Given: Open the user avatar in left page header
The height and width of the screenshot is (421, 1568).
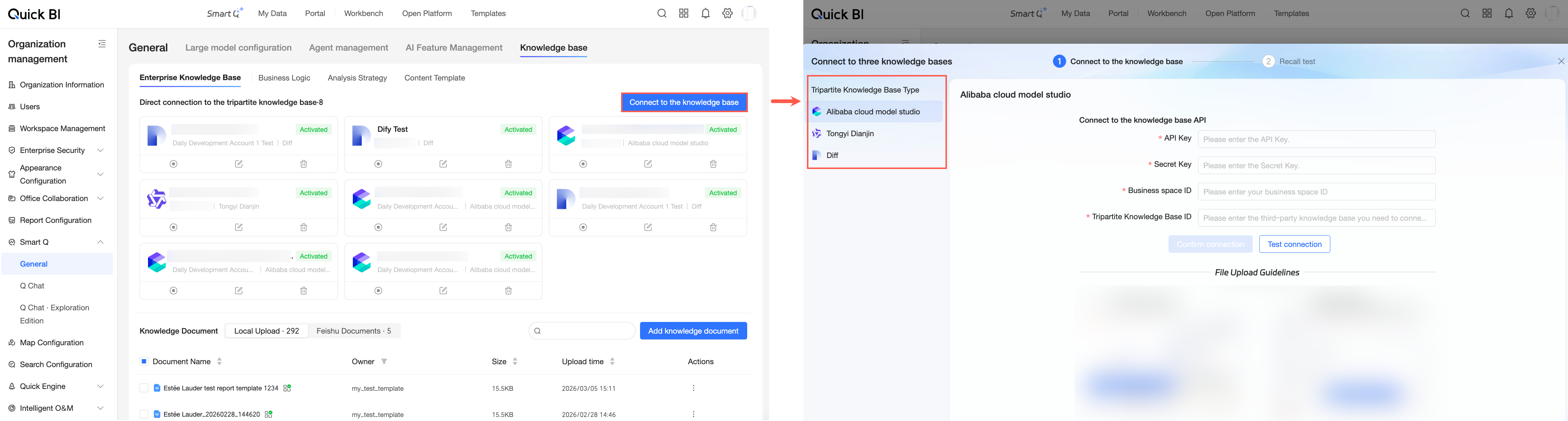Looking at the screenshot, I should [749, 13].
